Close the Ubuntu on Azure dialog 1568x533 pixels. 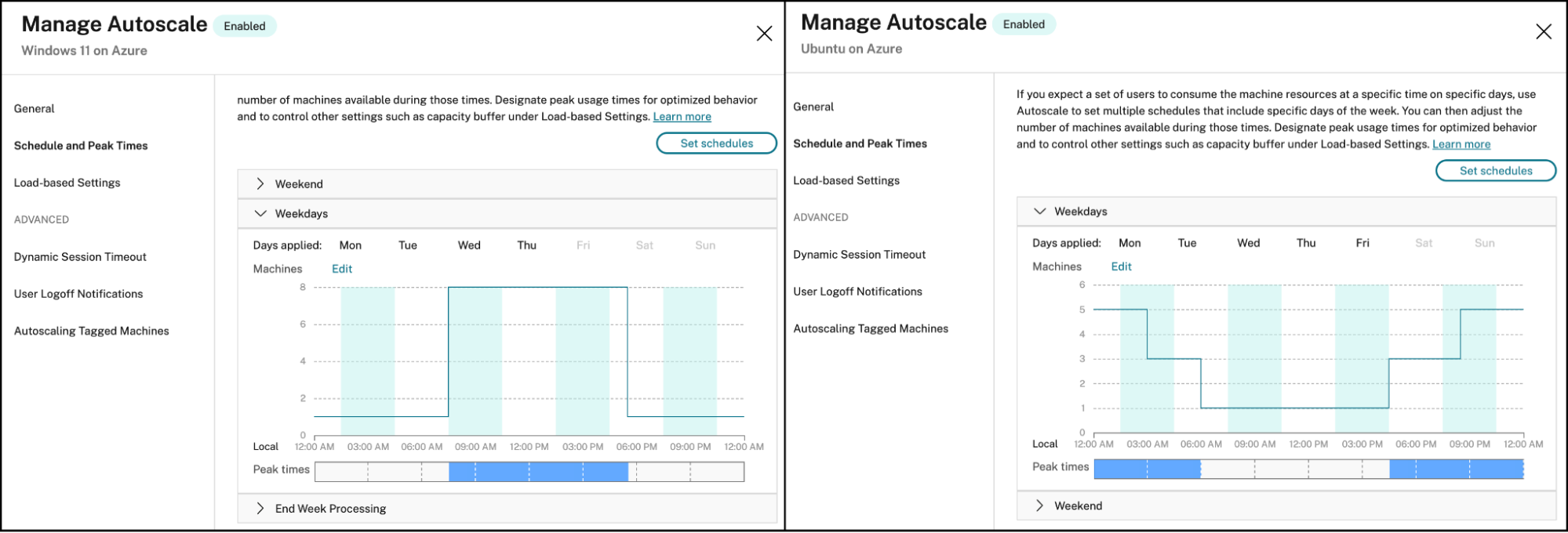(1543, 31)
